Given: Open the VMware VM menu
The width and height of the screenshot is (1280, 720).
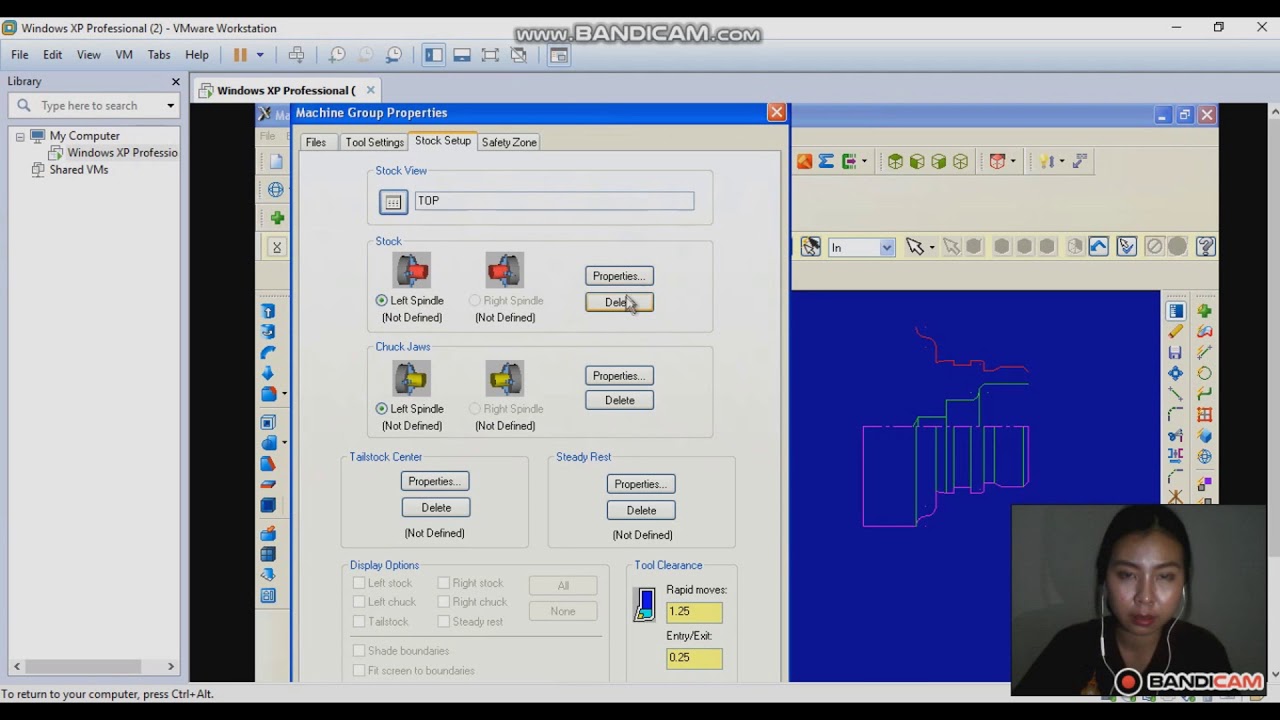Looking at the screenshot, I should [x=124, y=55].
